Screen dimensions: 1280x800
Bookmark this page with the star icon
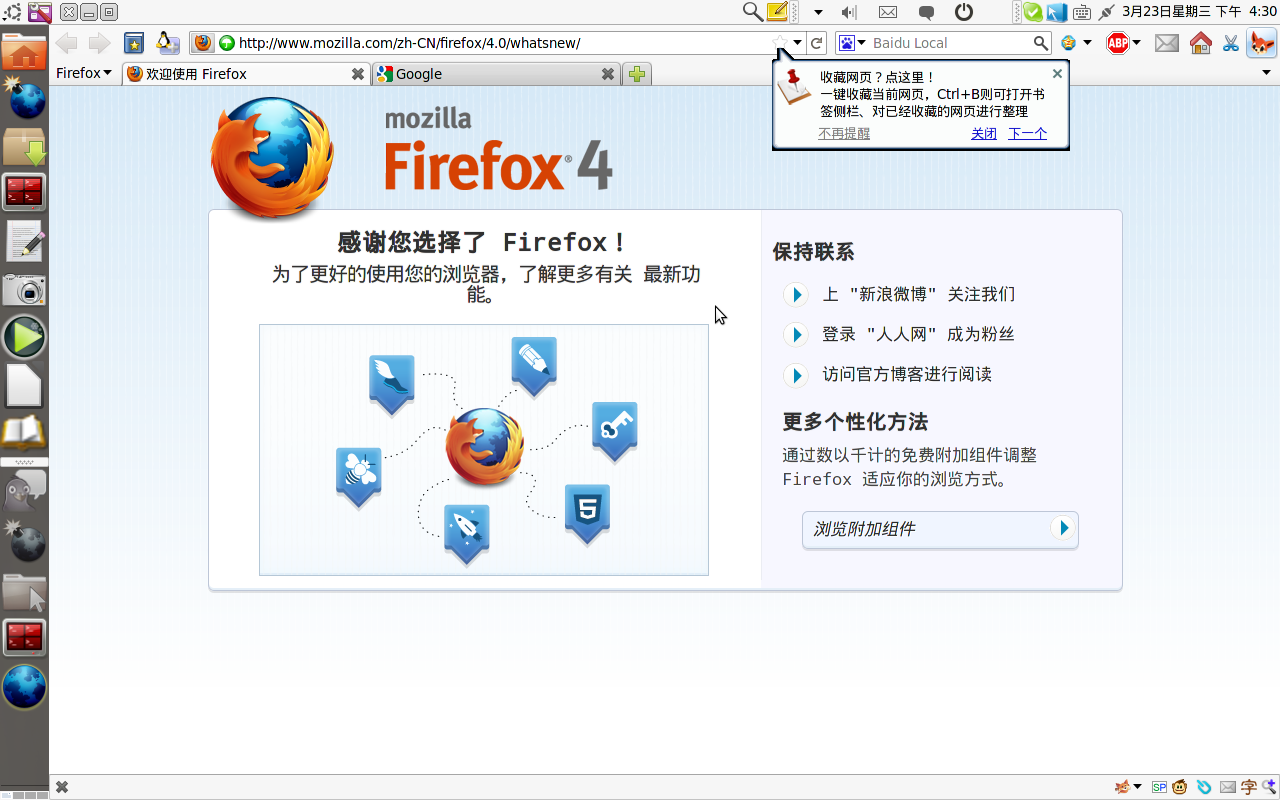click(780, 43)
